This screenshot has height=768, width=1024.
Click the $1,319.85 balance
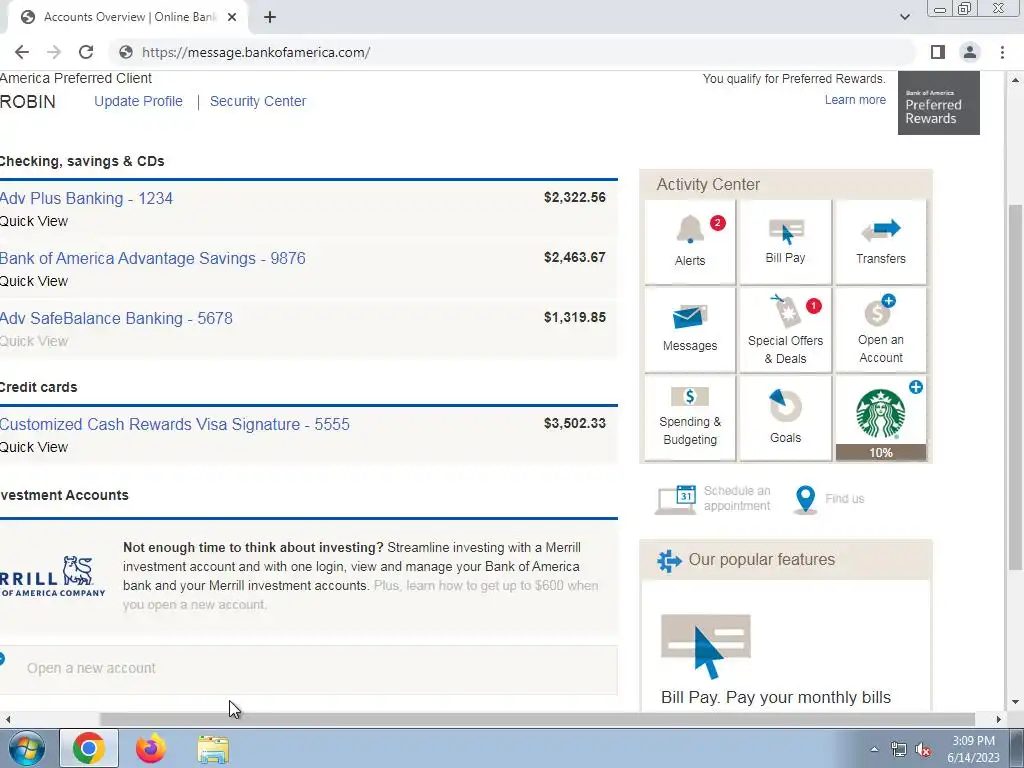pos(575,317)
